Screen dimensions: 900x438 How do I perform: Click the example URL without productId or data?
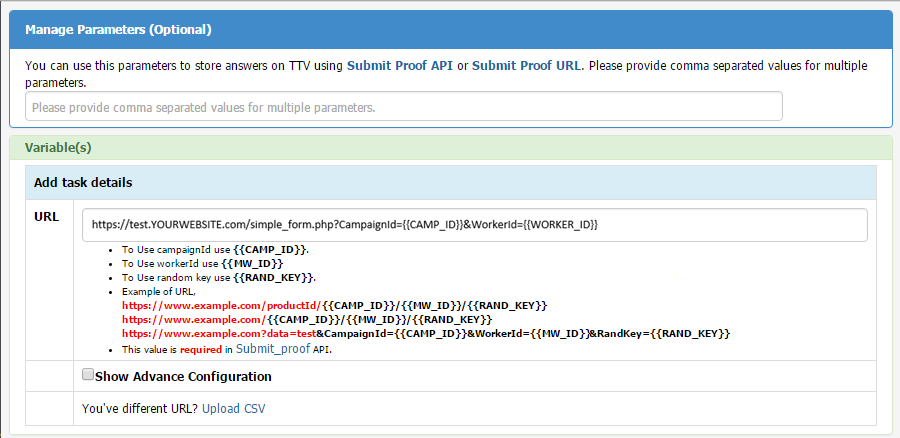coord(306,318)
